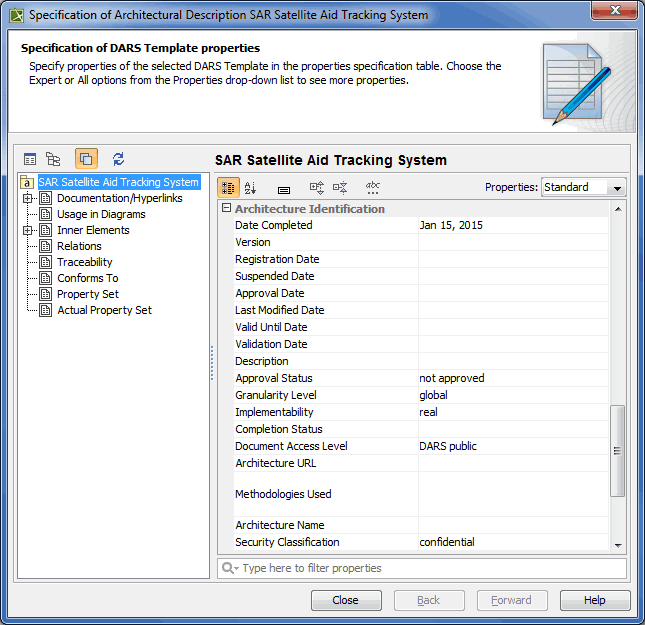Click the refresh arrows icon above the tree
This screenshot has height=625, width=645.
pyautogui.click(x=118, y=159)
